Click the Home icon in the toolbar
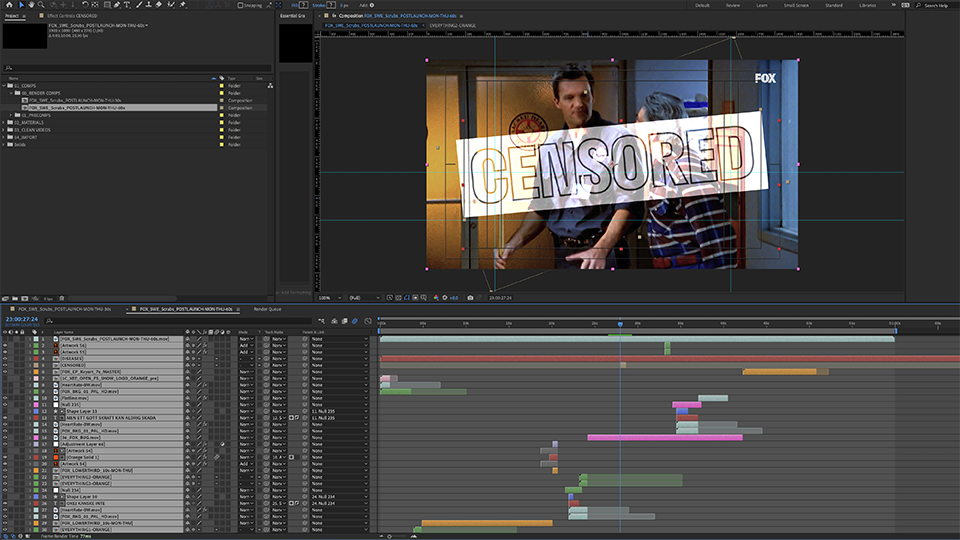Viewport: 960px width, 540px height. (x=9, y=5)
